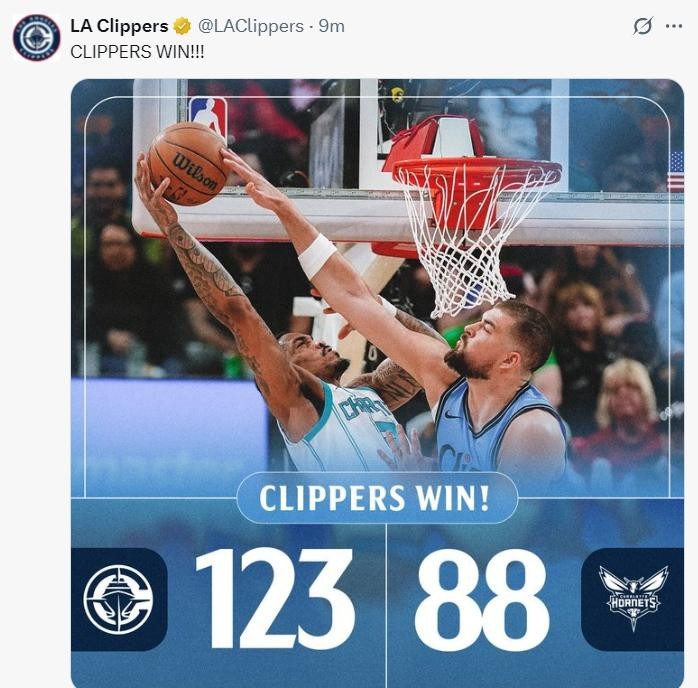Open the 9m timestamp permalink

(x=332, y=26)
